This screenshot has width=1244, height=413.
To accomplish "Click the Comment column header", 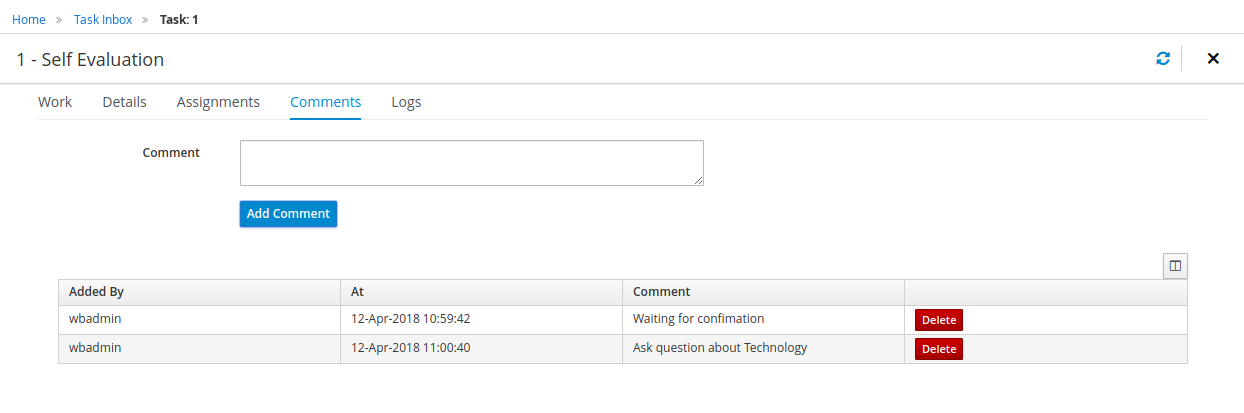I will point(661,292).
